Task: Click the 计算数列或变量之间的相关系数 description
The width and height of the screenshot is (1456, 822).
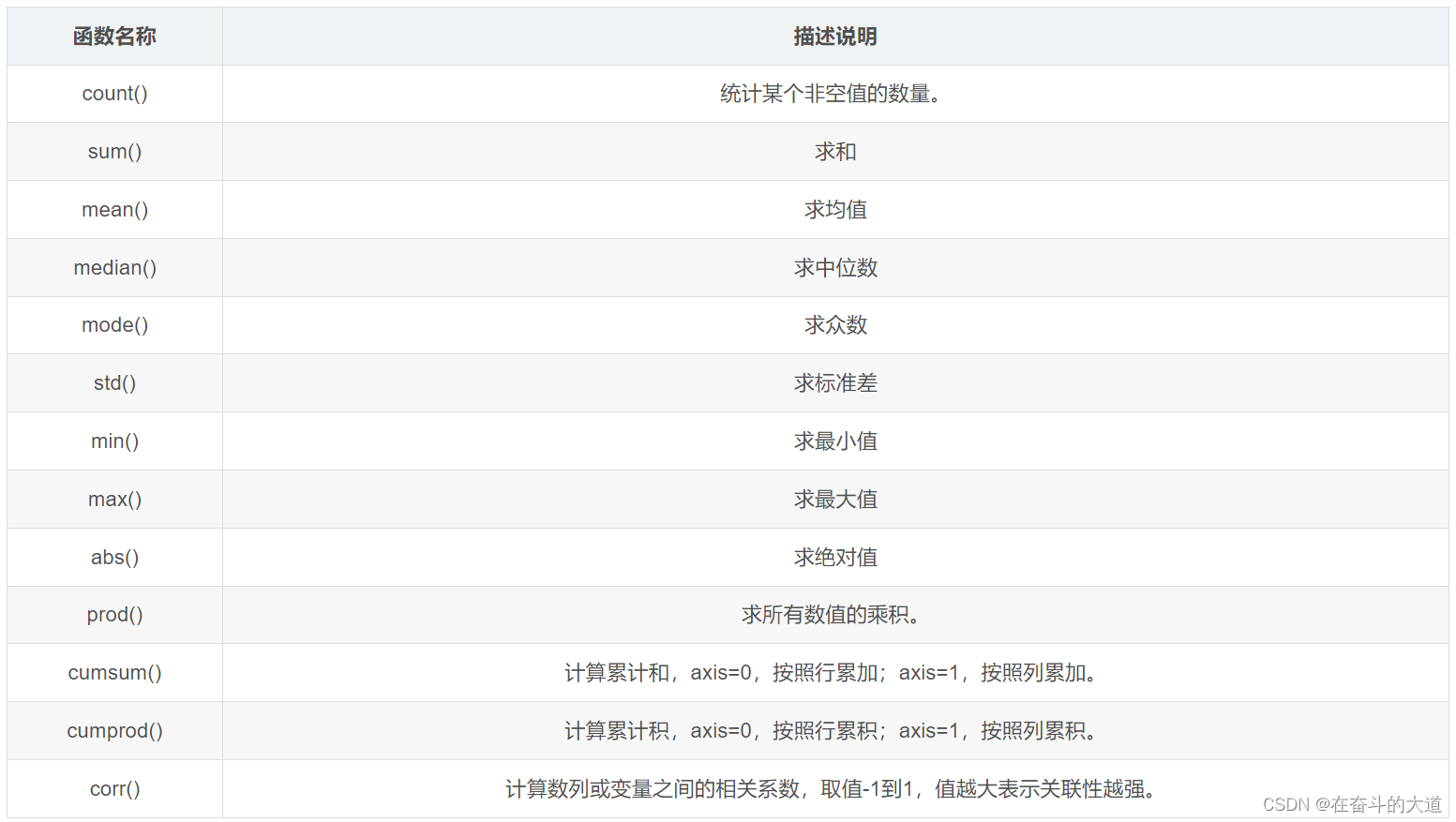Action: (835, 789)
